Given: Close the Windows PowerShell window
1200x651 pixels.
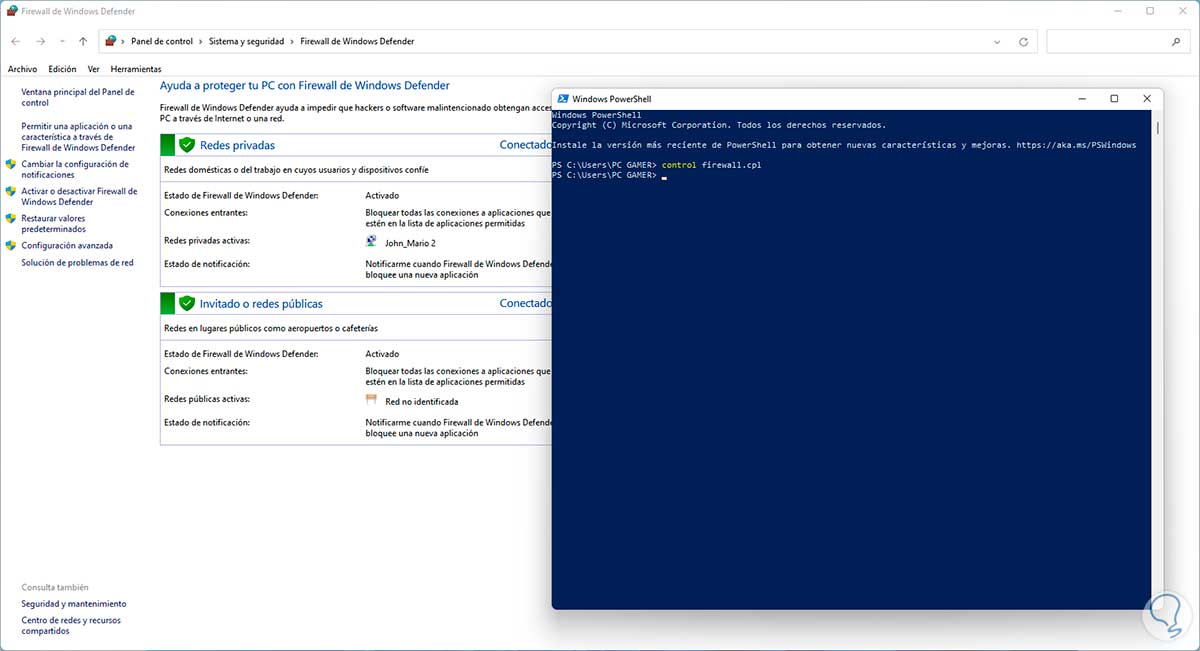Looking at the screenshot, I should click(x=1147, y=99).
